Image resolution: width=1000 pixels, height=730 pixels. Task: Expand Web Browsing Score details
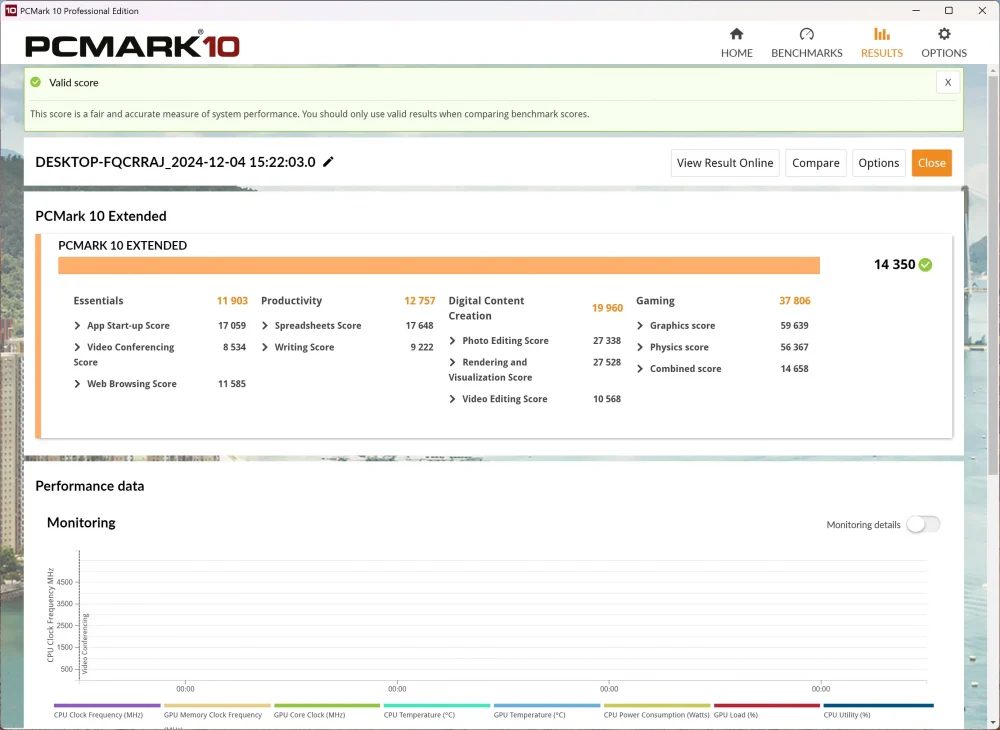click(77, 384)
